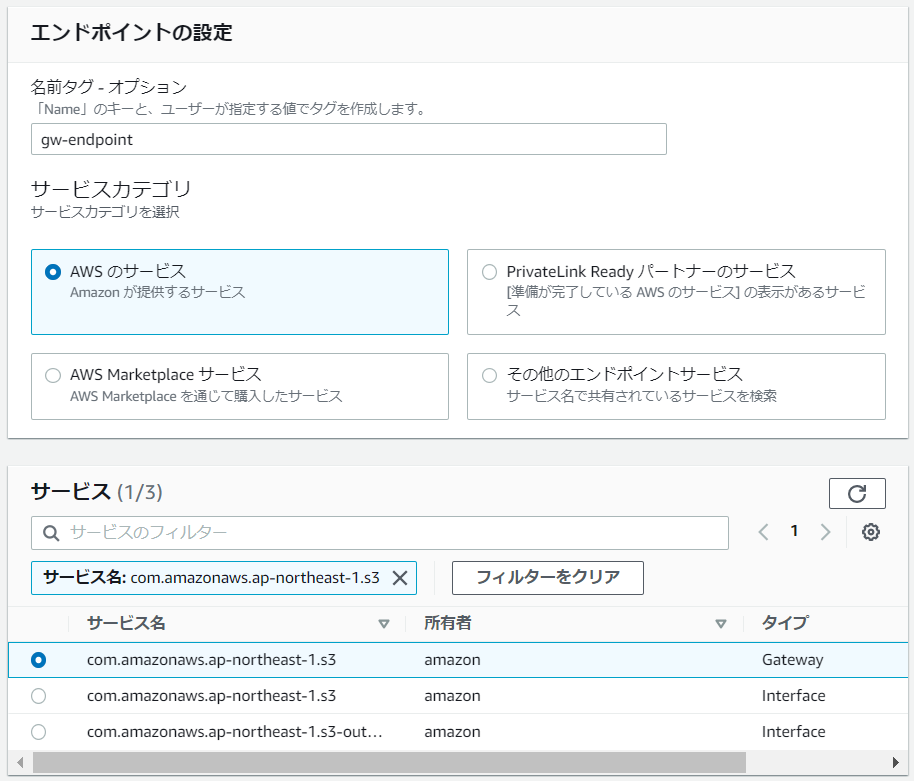Click the search magnifier icon in filter
914x781 pixels.
(51, 533)
